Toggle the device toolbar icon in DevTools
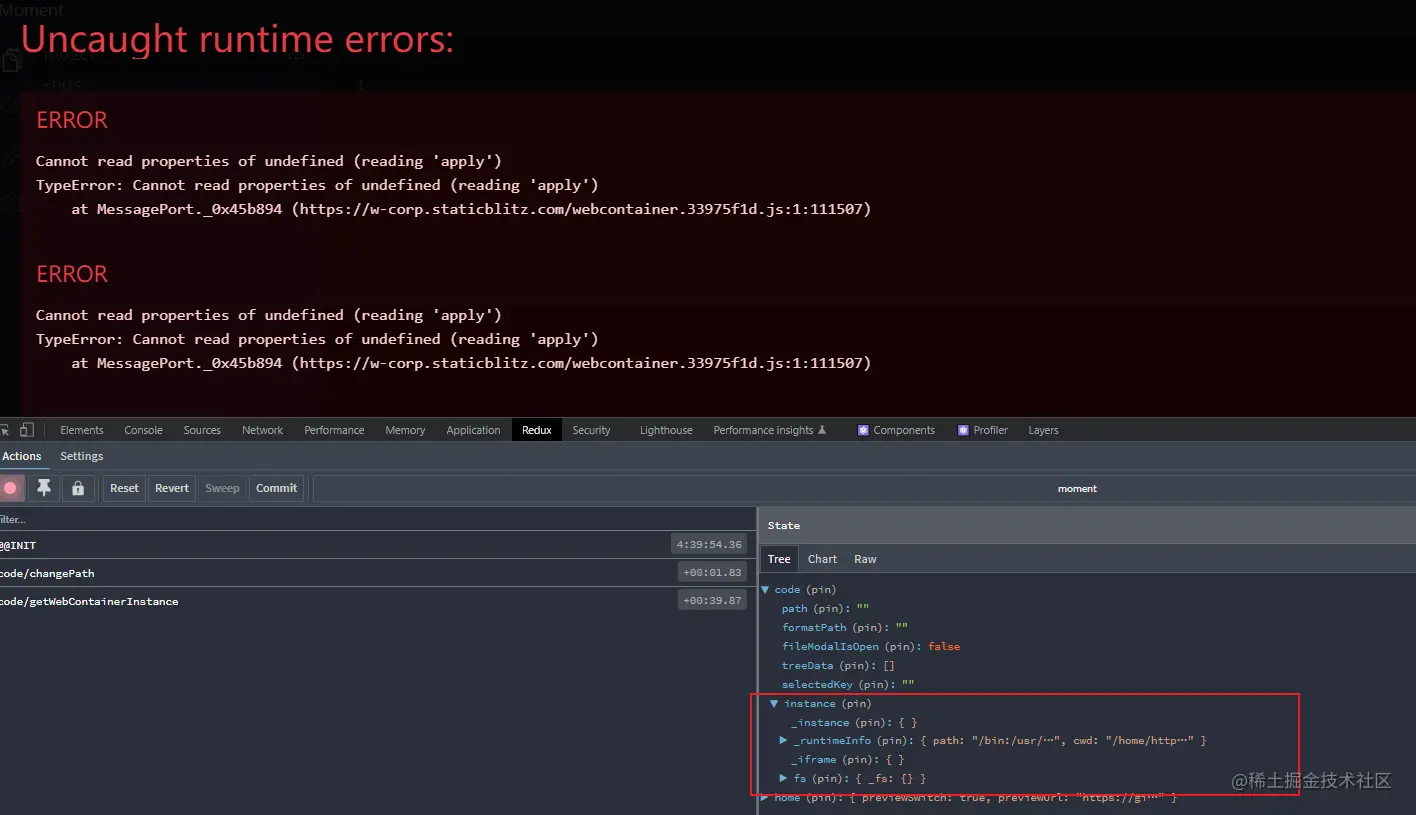 pos(27,430)
